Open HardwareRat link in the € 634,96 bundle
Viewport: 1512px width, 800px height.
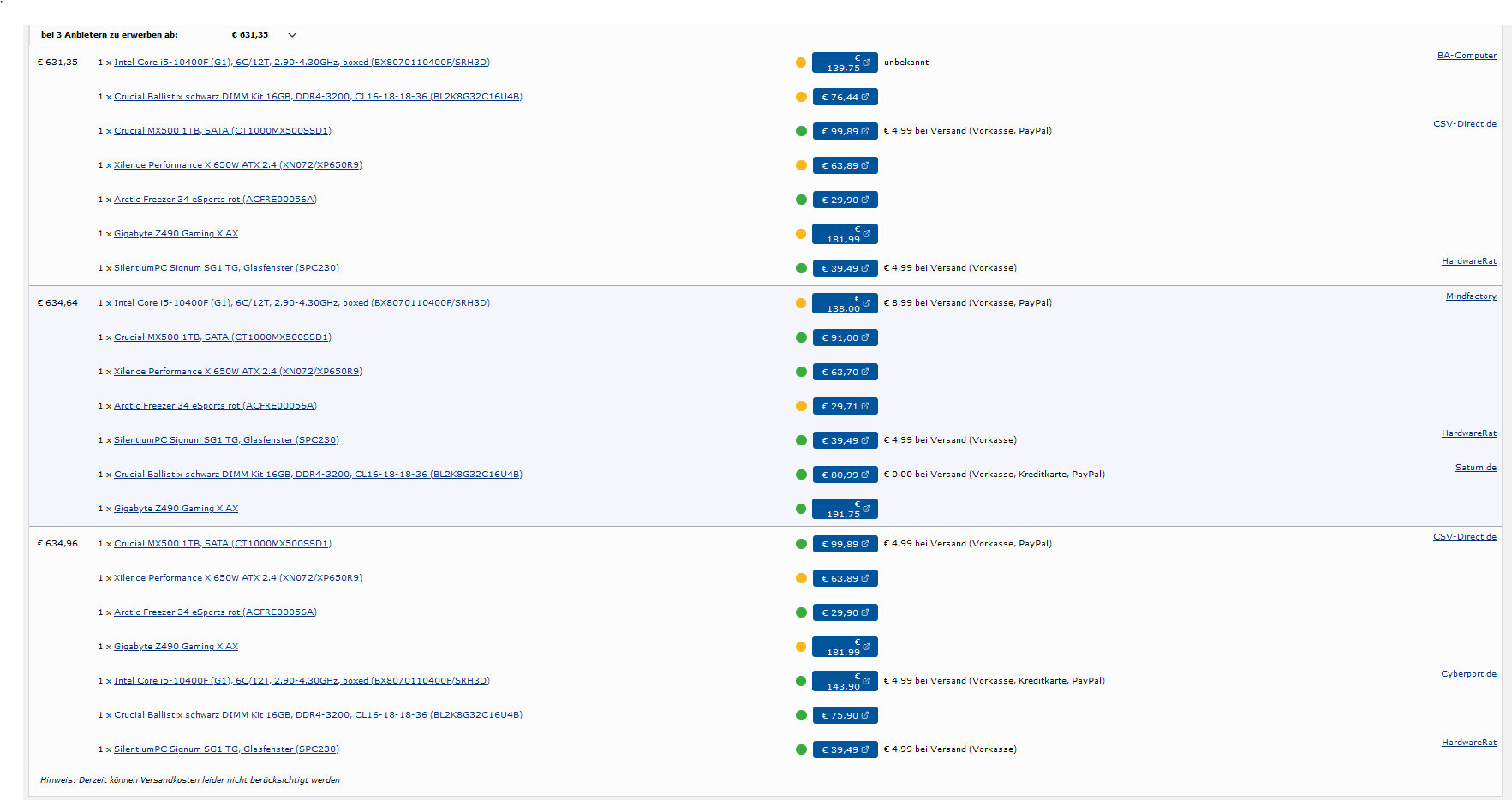click(x=1469, y=743)
